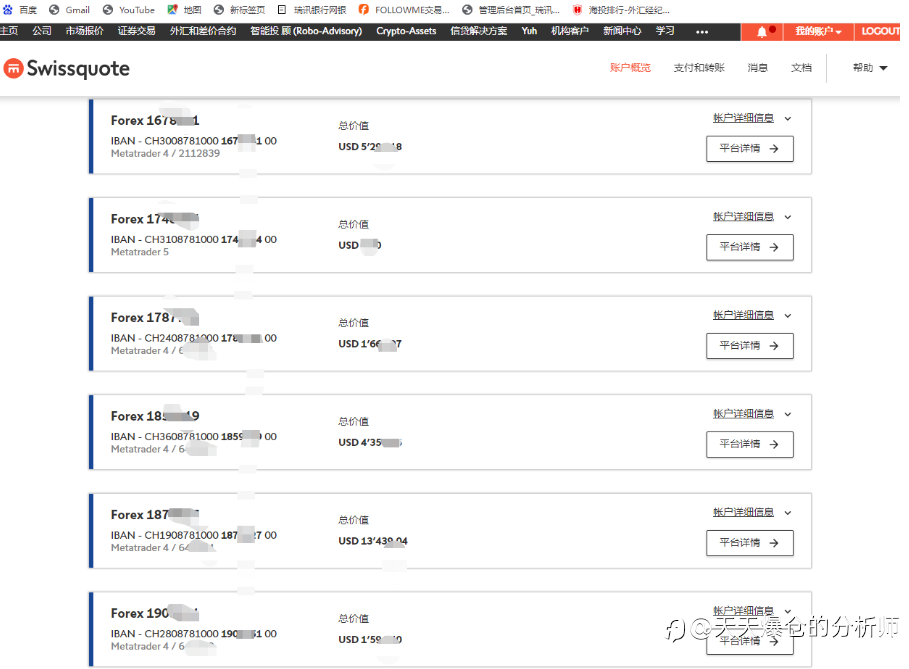Open the 地图 maps bookmark
The width and height of the screenshot is (909, 669).
(184, 10)
